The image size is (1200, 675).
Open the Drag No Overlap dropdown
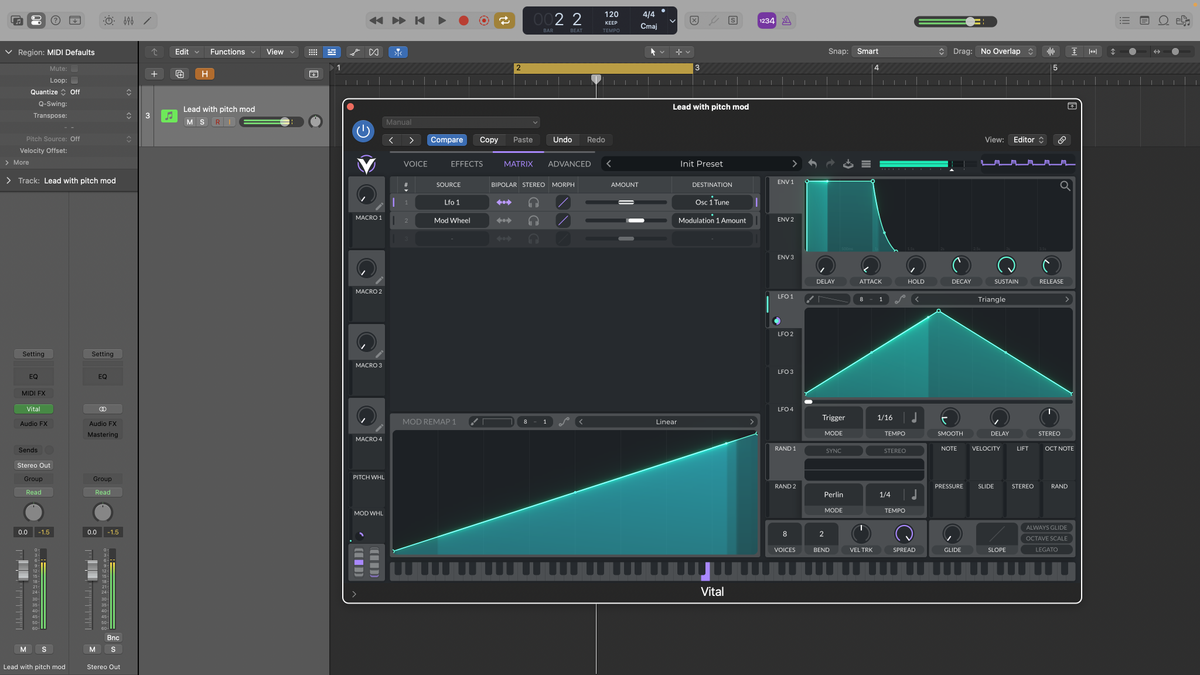click(1007, 52)
